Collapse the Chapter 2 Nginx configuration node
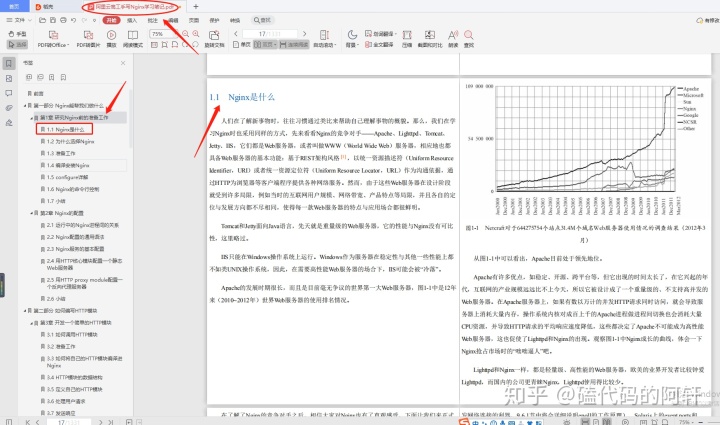 tap(32, 213)
